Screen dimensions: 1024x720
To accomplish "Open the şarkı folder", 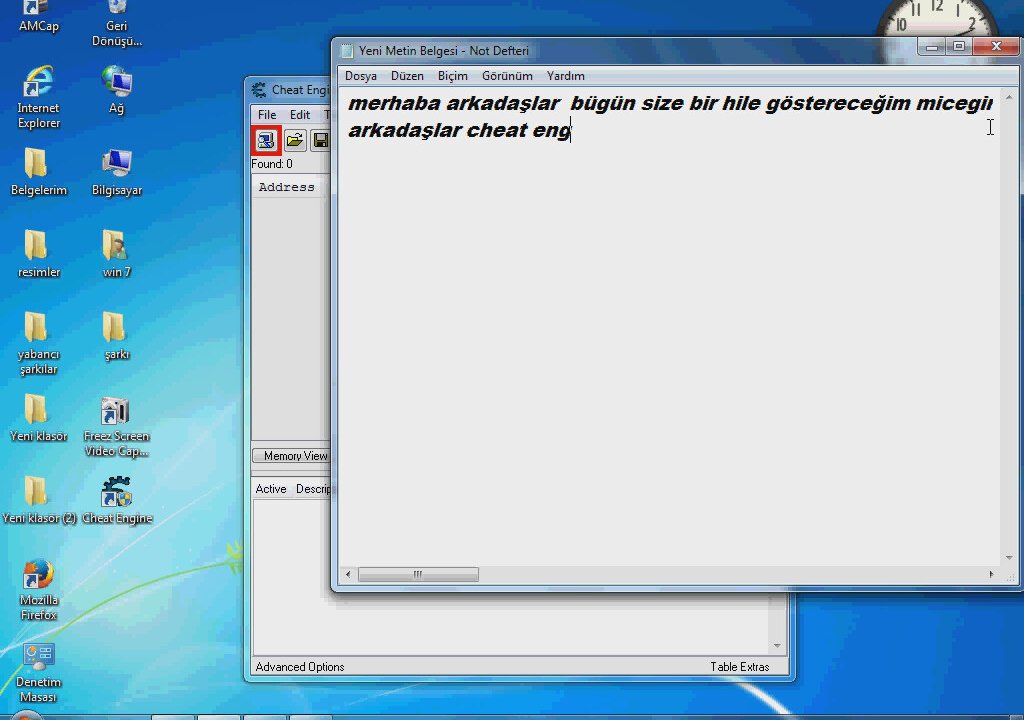I will [117, 336].
